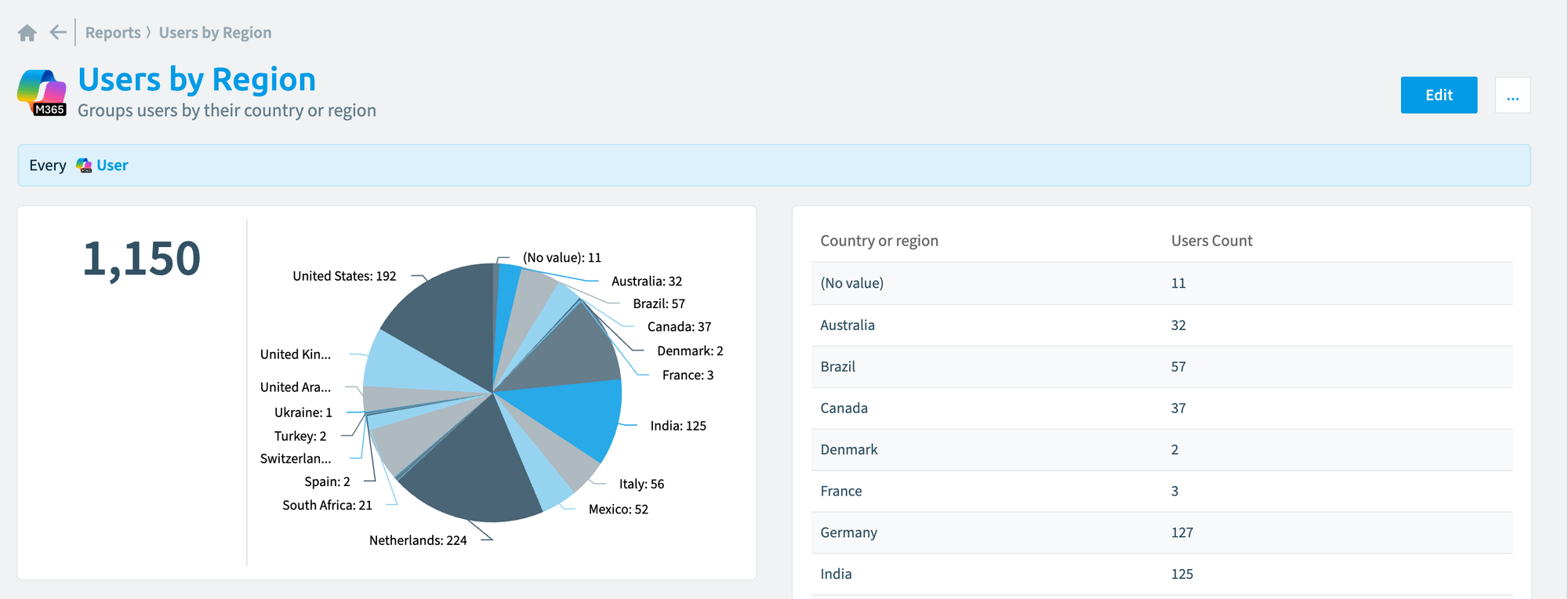Click the Denmark: 2 chart label
This screenshot has height=599, width=1568.
(690, 350)
